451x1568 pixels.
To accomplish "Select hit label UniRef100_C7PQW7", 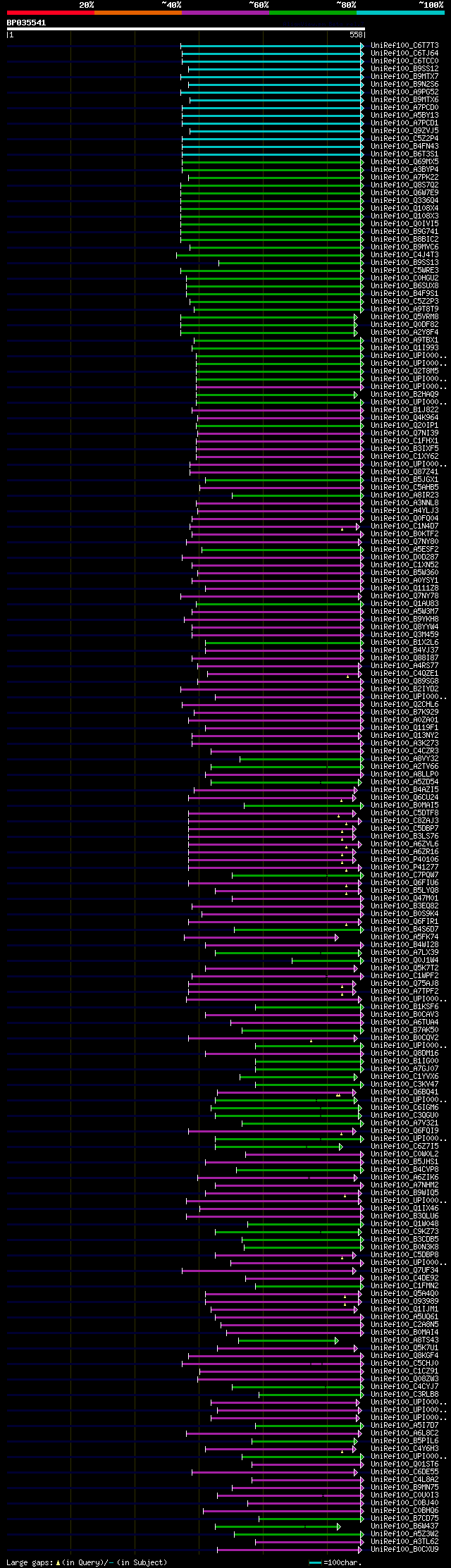I will click(404, 875).
